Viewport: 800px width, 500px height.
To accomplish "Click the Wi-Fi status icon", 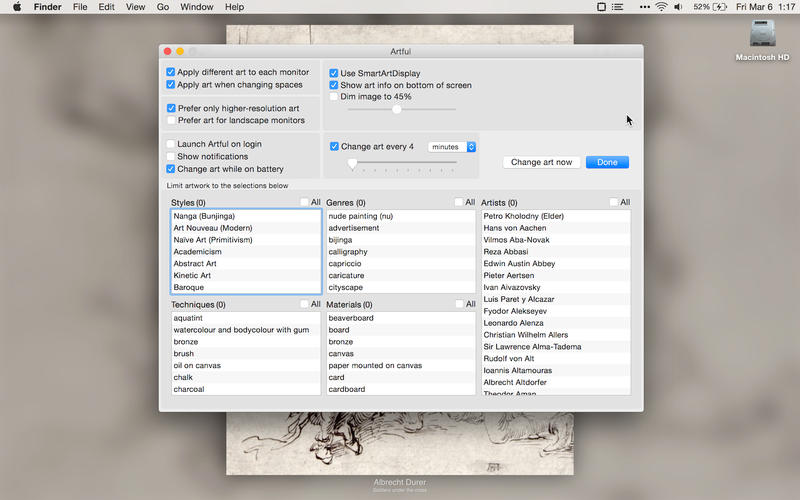I will pos(661,7).
